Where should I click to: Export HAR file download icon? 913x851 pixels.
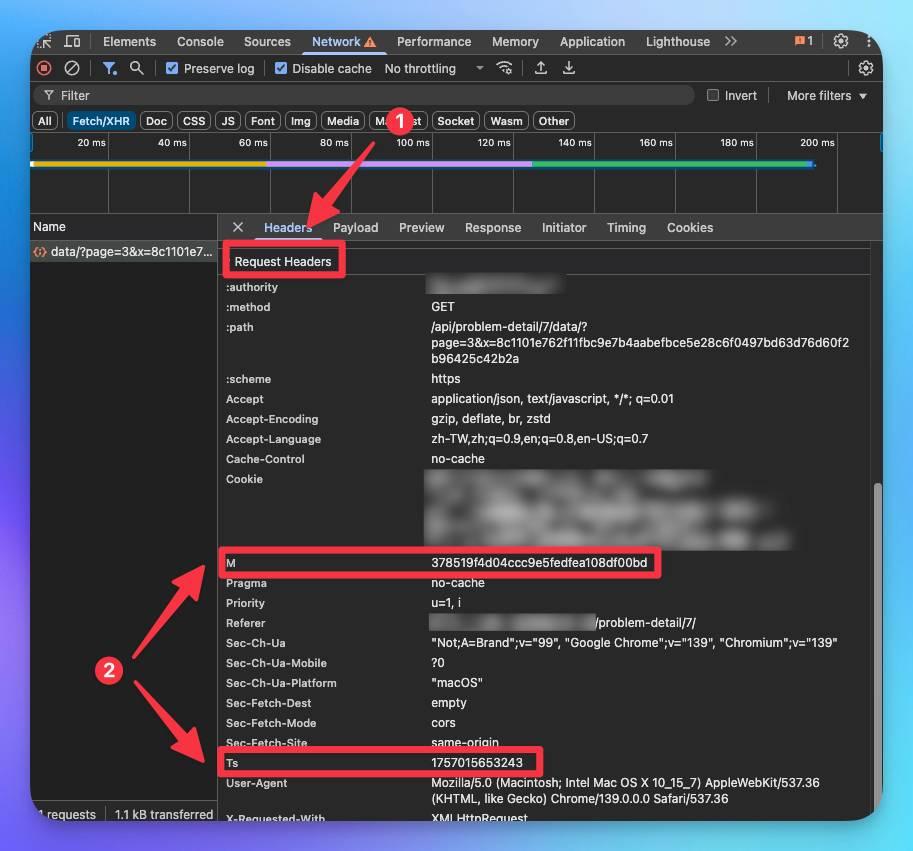click(x=568, y=69)
